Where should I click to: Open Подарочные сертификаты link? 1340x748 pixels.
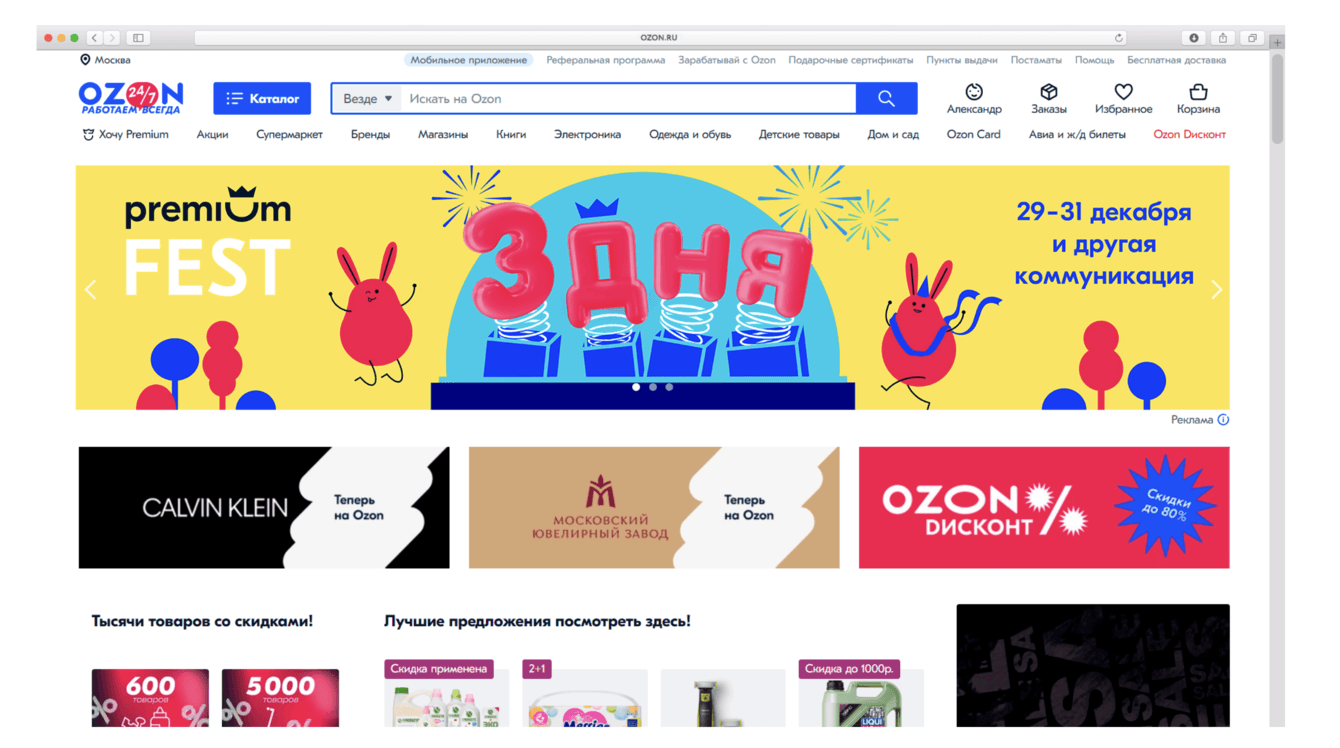pyautogui.click(x=850, y=60)
